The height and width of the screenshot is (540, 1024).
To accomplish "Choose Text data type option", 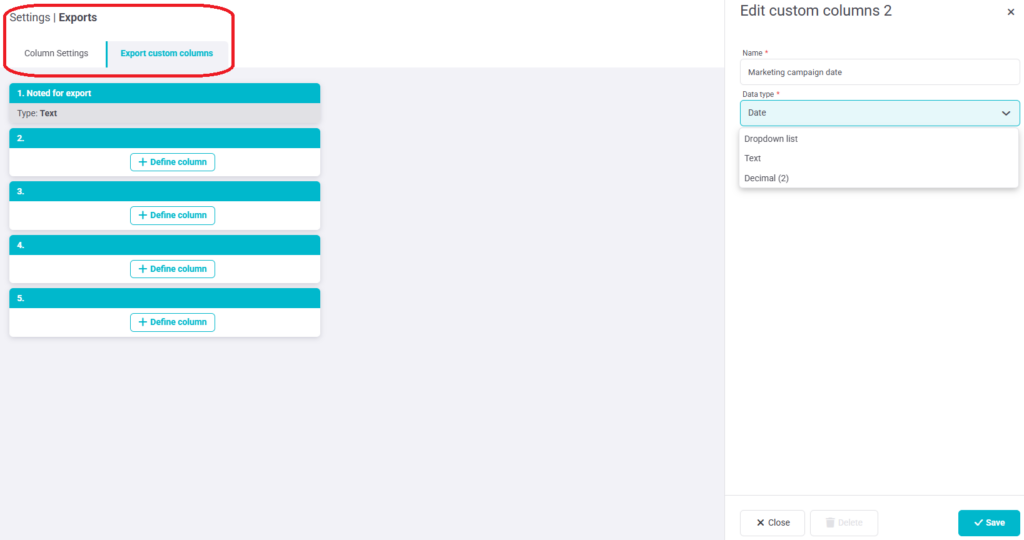I will pyautogui.click(x=878, y=159).
